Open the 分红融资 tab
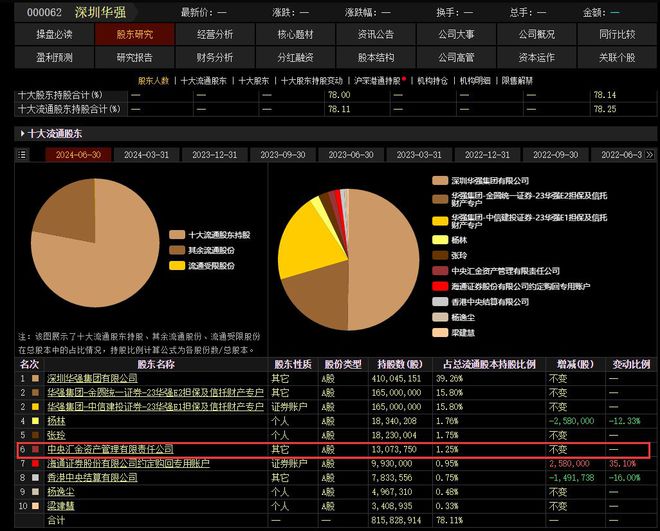The width and height of the screenshot is (660, 531). (x=295, y=57)
